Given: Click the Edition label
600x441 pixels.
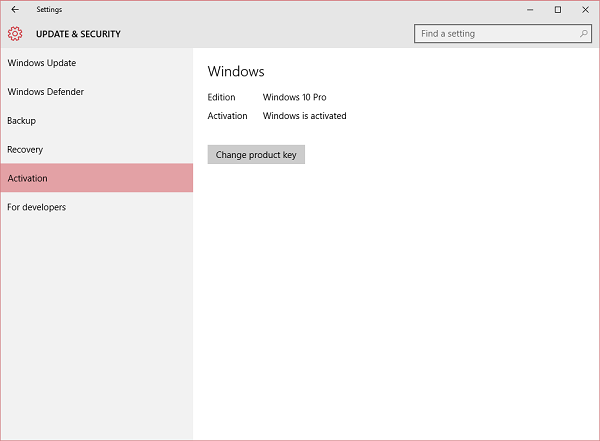Looking at the screenshot, I should pos(221,97).
